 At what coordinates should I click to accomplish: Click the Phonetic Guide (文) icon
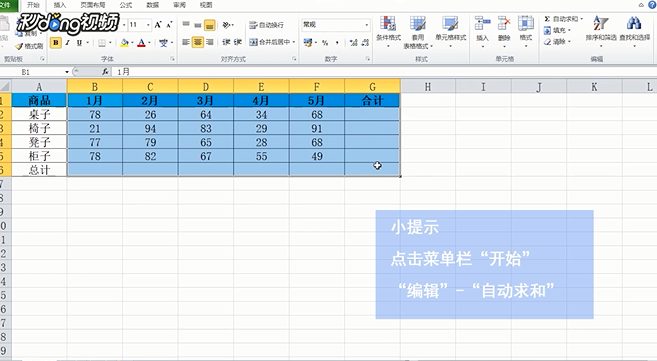coord(163,43)
